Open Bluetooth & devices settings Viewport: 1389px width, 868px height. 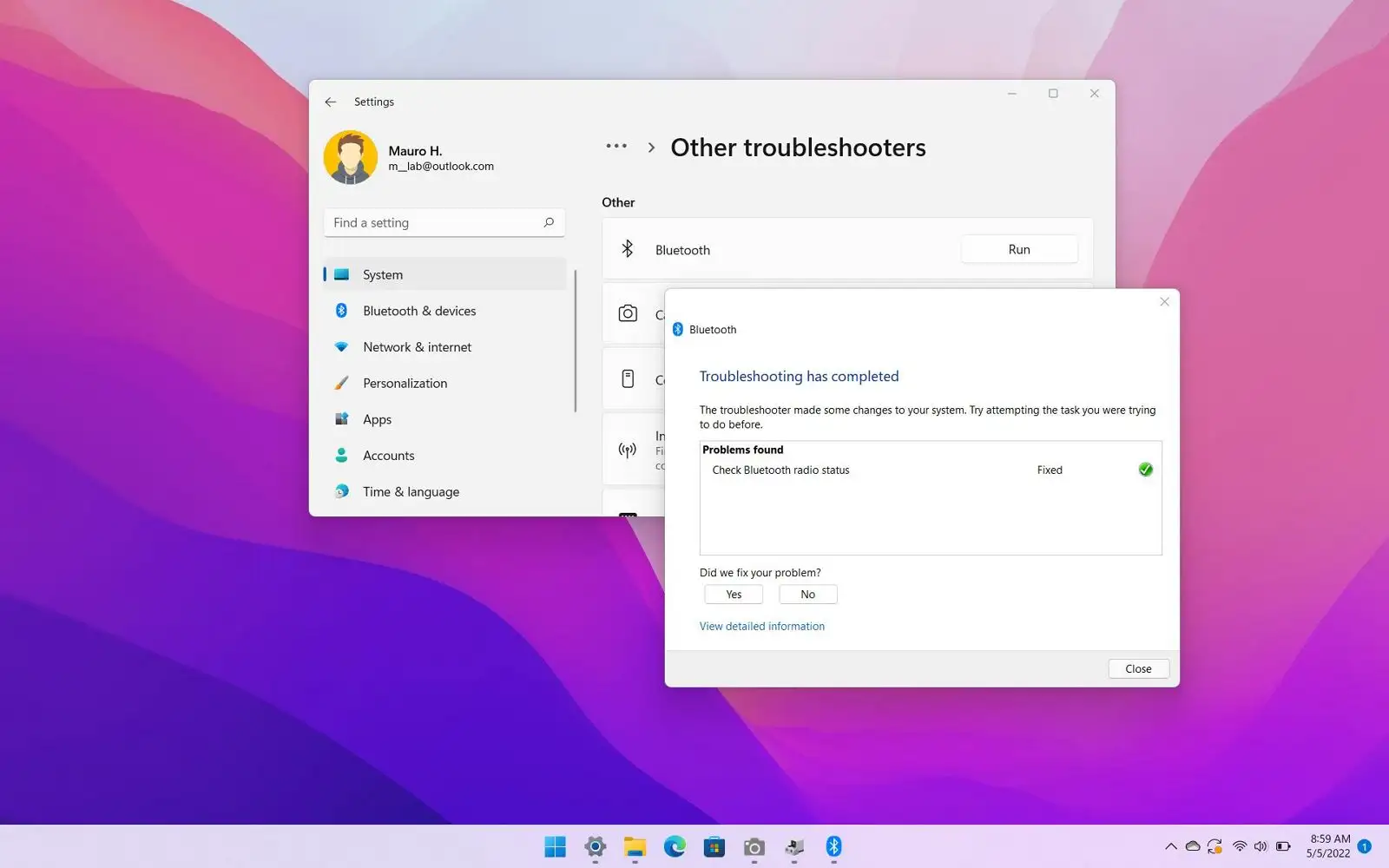pyautogui.click(x=444, y=311)
